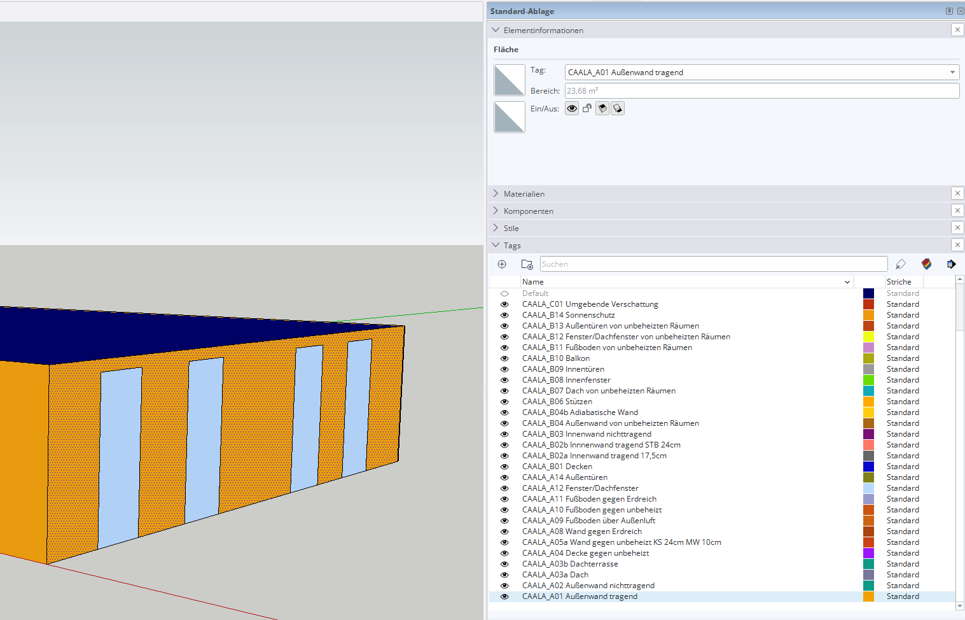Viewport: 965px width, 620px height.
Task: Open the Tag dropdown in Elementinformationen
Action: point(952,72)
